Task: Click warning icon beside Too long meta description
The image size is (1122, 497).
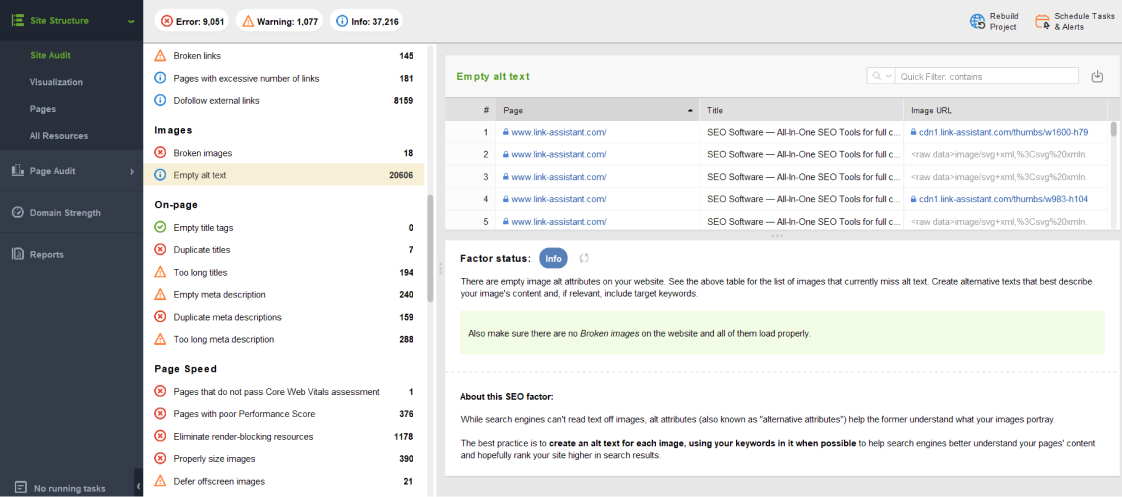Action: coord(160,339)
